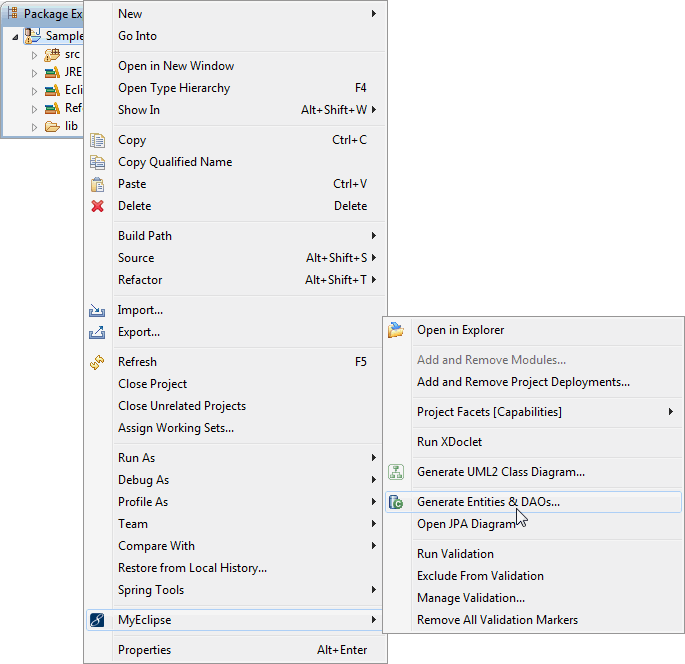
Task: Expand the src folder tree node
Action: pos(34,55)
